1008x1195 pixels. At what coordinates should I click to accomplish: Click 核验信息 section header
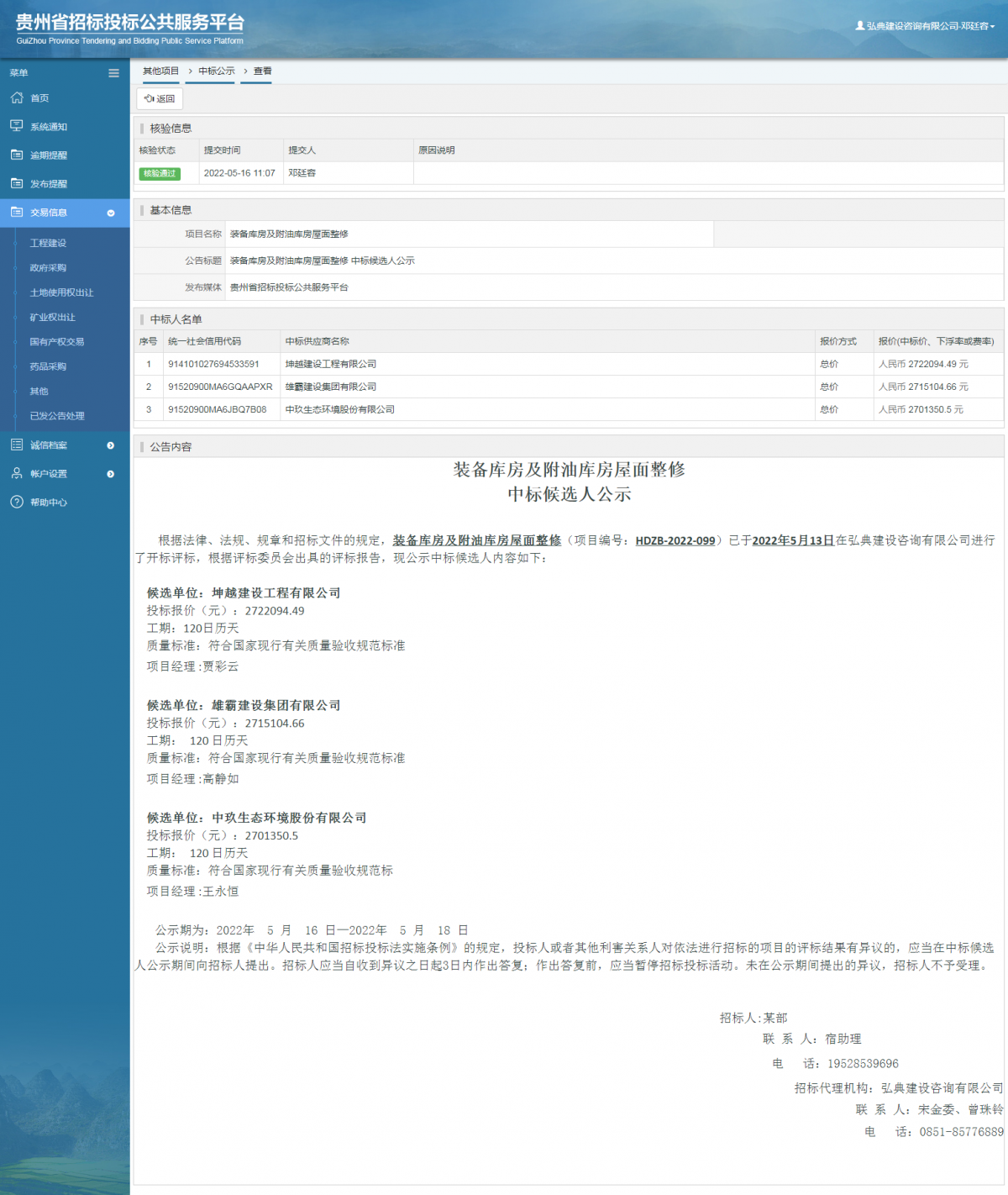tap(171, 129)
